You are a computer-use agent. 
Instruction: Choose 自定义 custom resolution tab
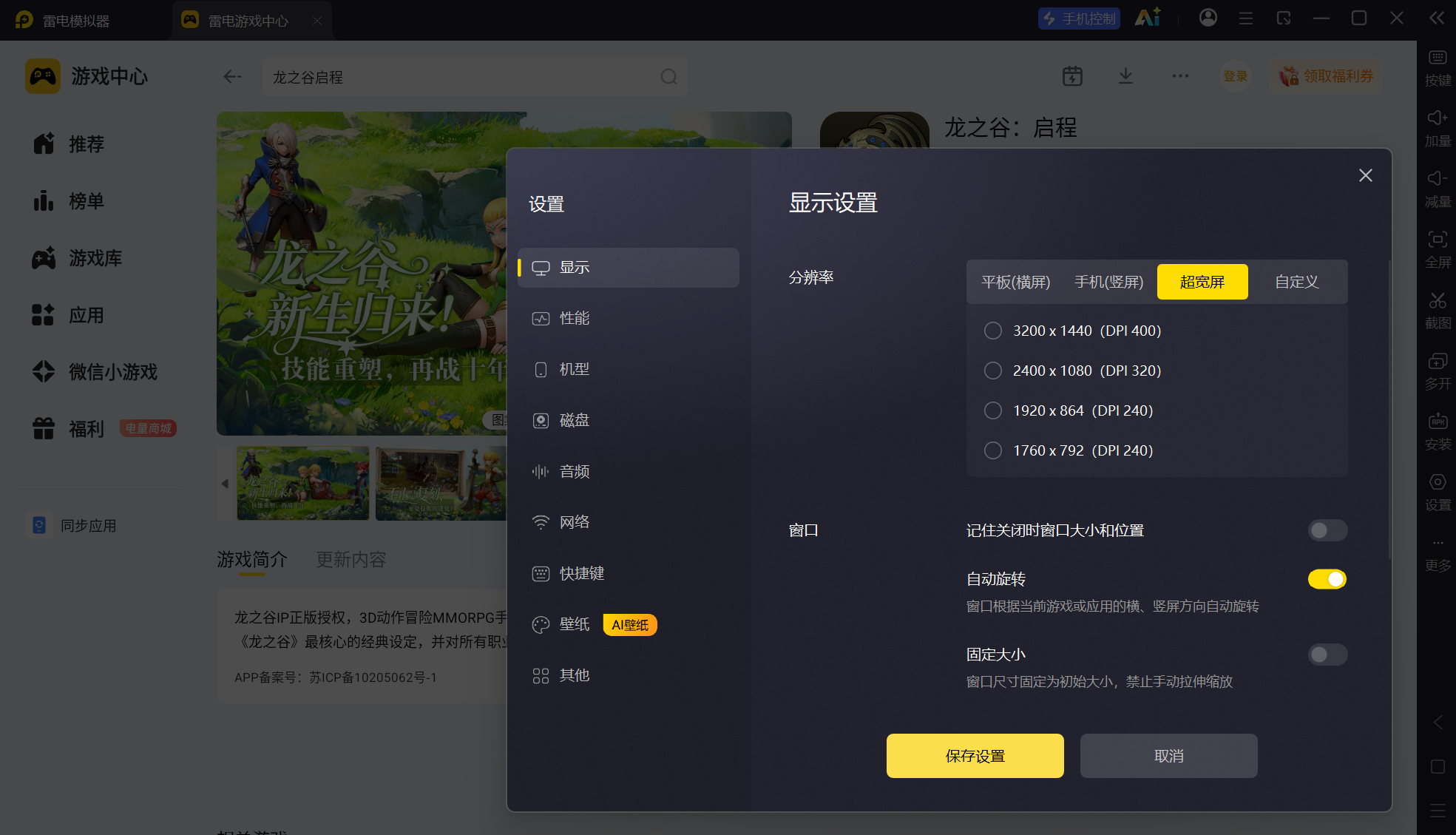pos(1297,282)
